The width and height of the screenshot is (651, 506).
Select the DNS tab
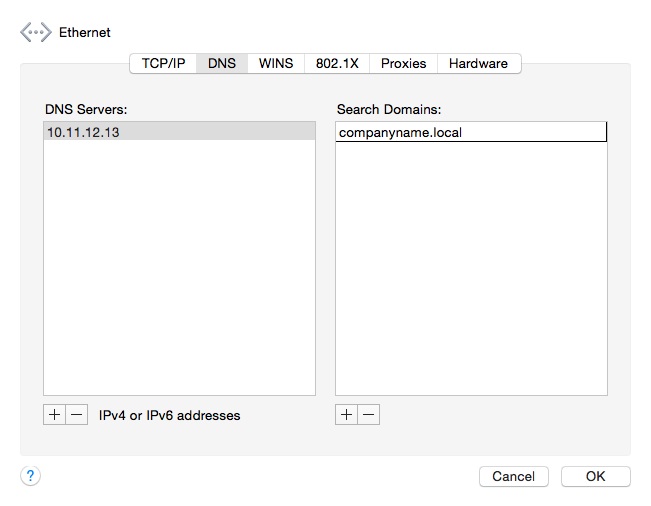click(222, 63)
